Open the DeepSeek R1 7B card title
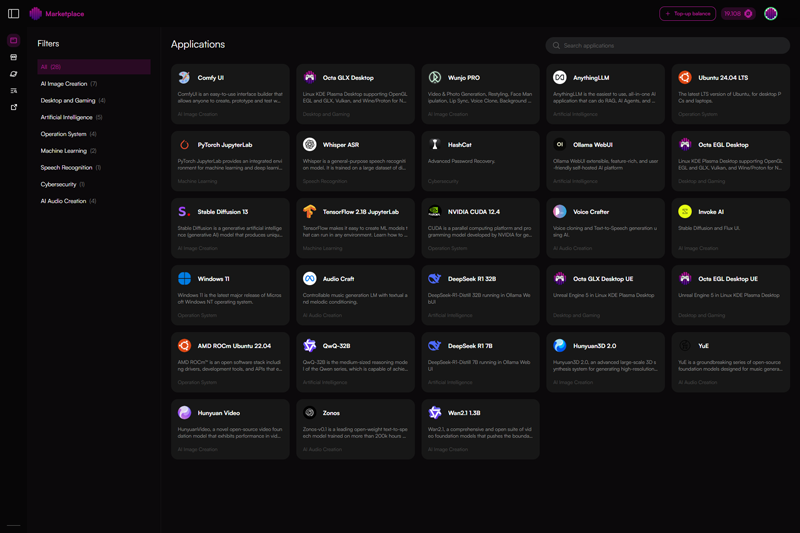 click(470, 346)
